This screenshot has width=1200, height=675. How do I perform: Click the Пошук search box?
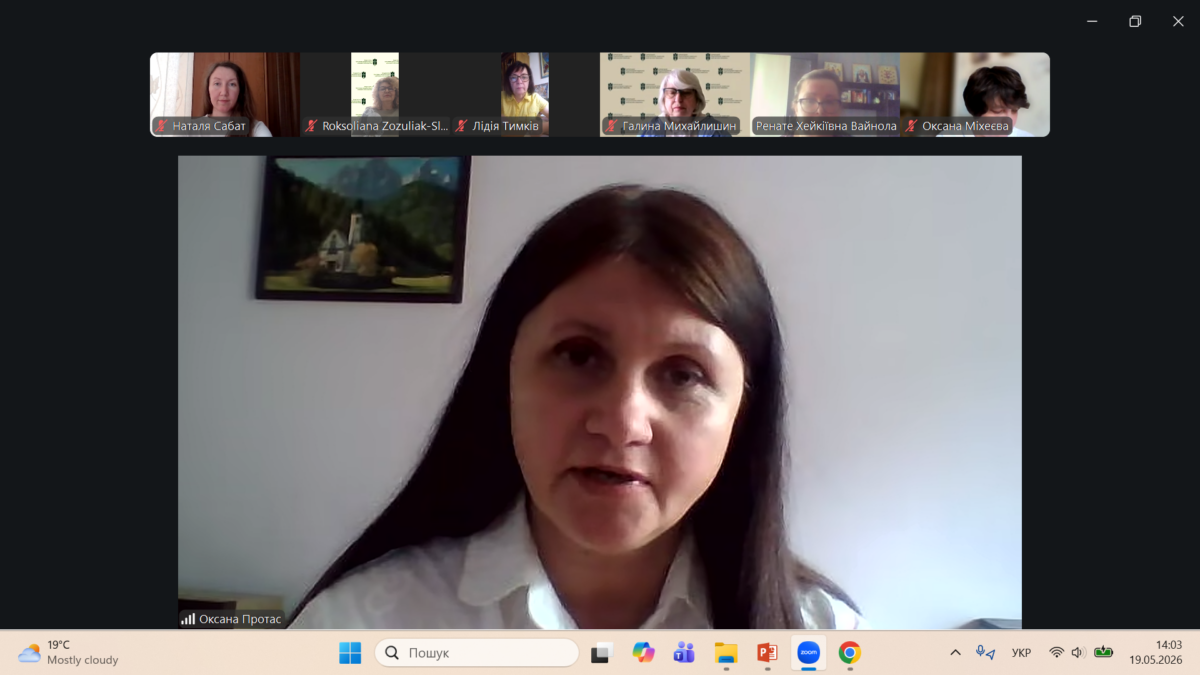(477, 653)
